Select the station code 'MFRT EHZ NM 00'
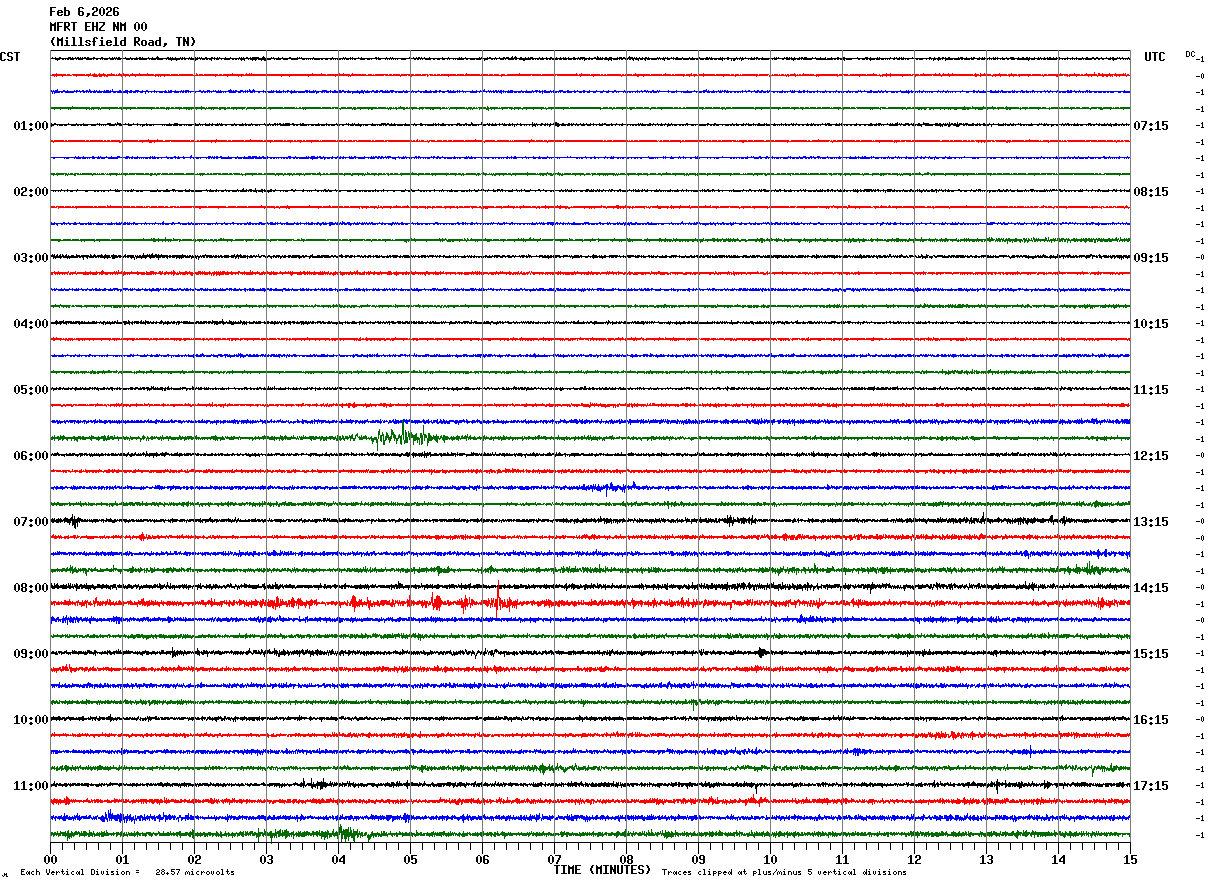 [98, 27]
